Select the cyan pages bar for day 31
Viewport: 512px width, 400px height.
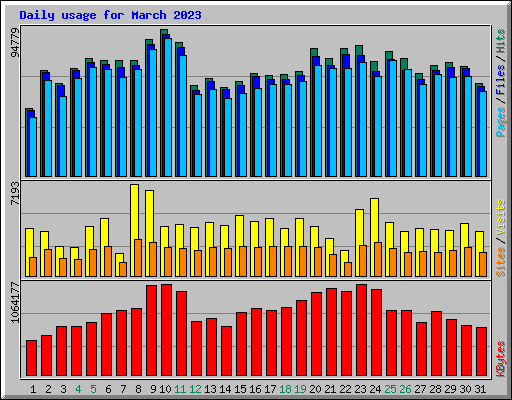[x=483, y=134]
